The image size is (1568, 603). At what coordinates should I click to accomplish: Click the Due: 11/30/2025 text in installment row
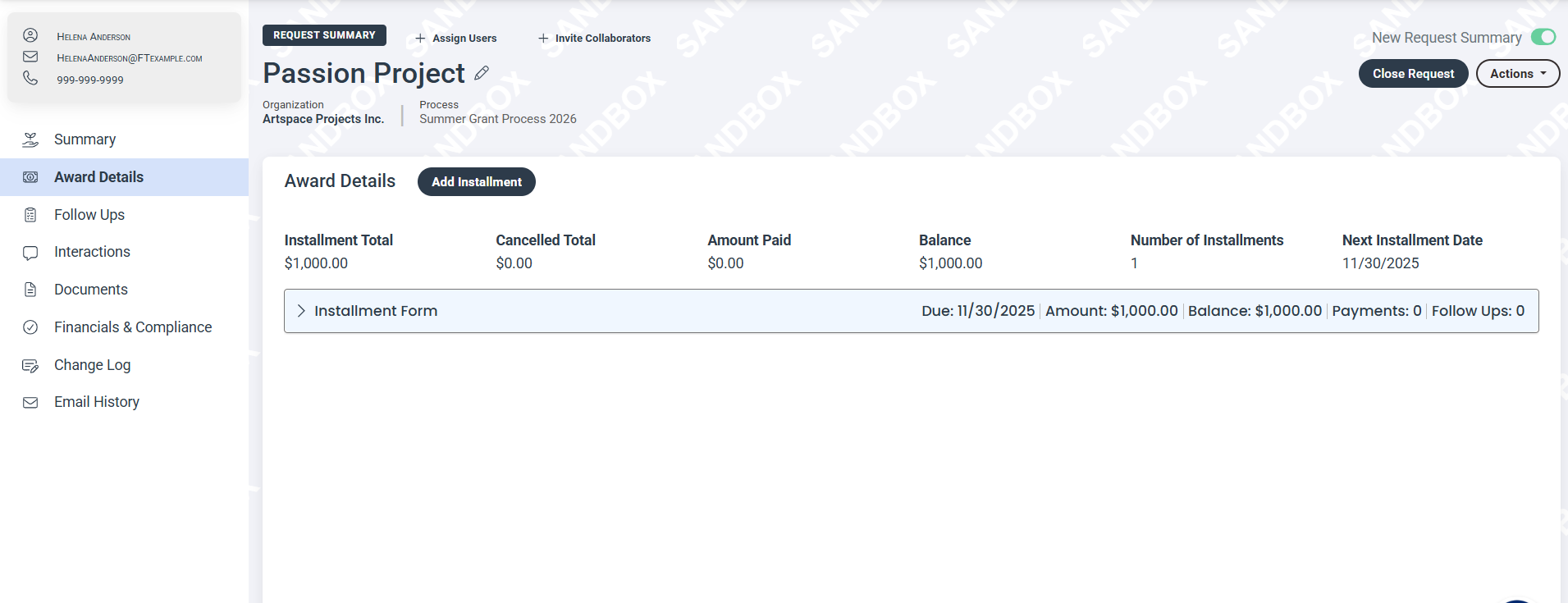click(978, 311)
